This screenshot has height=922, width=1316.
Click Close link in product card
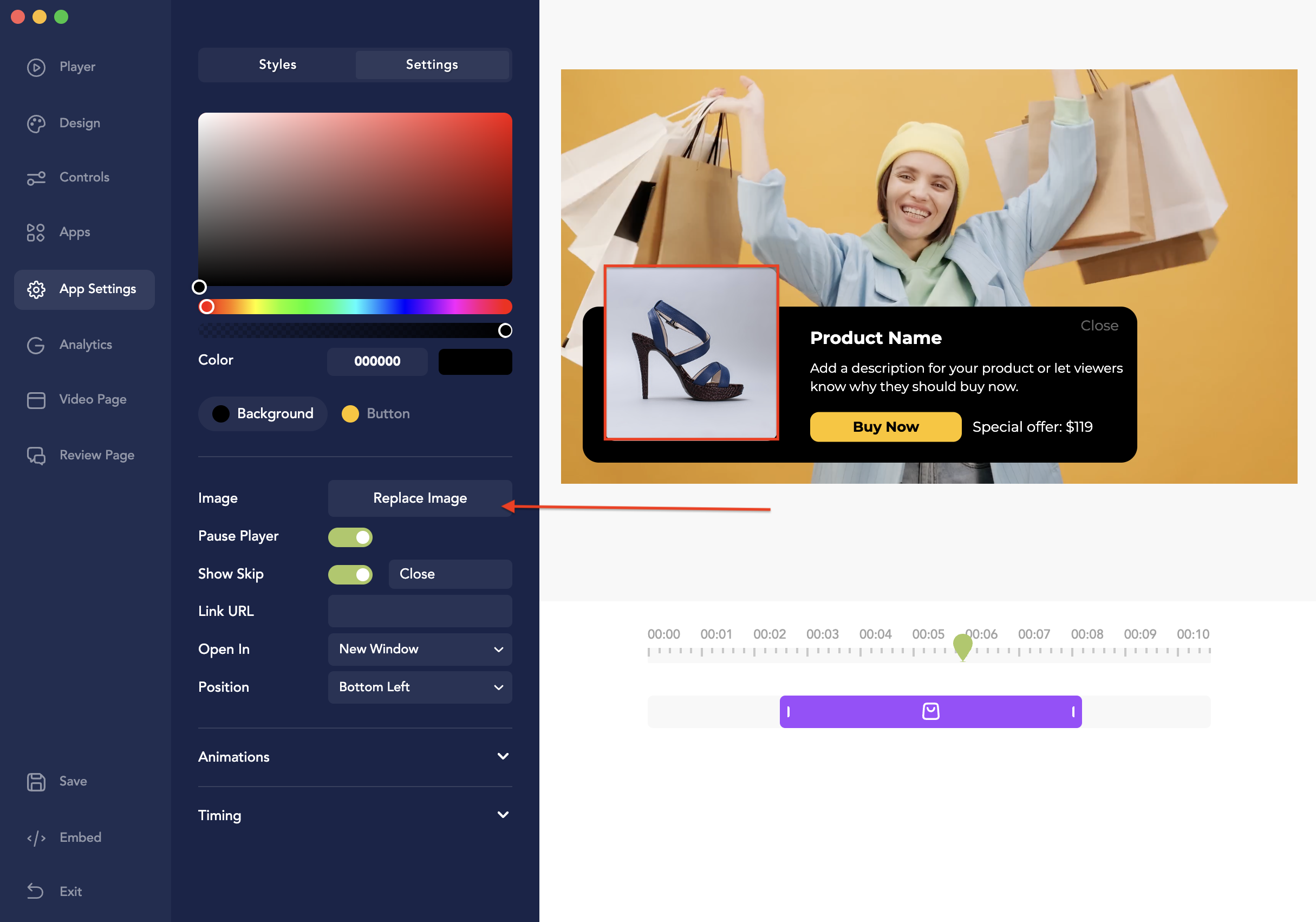pos(1099,325)
